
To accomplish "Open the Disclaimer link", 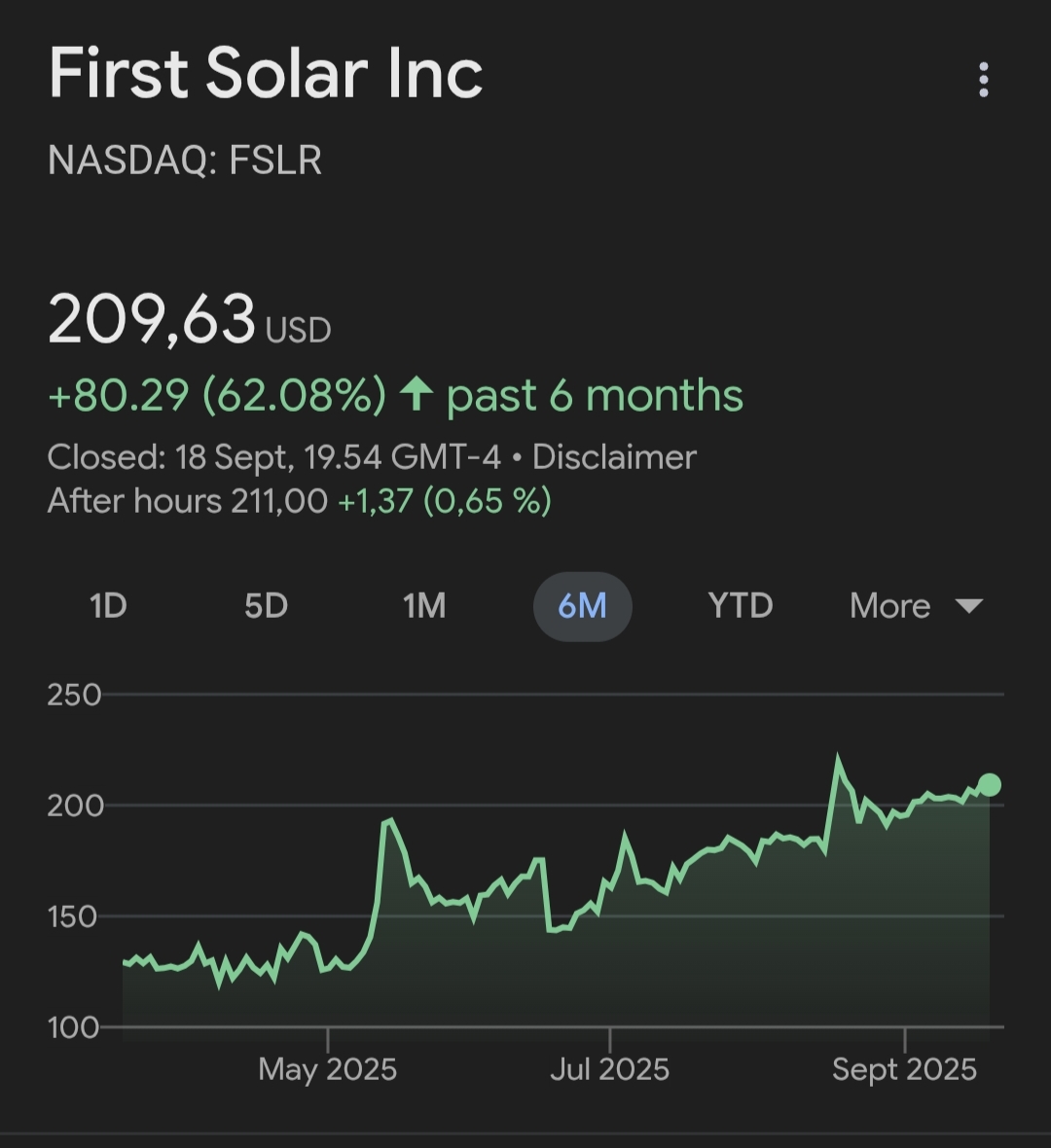I will click(x=614, y=457).
